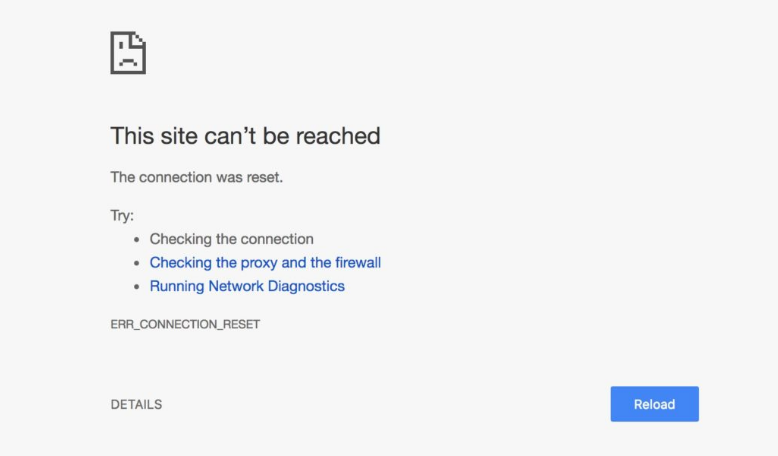The image size is (778, 456).
Task: Click the word 'firewall' in the link
Action: point(358,262)
